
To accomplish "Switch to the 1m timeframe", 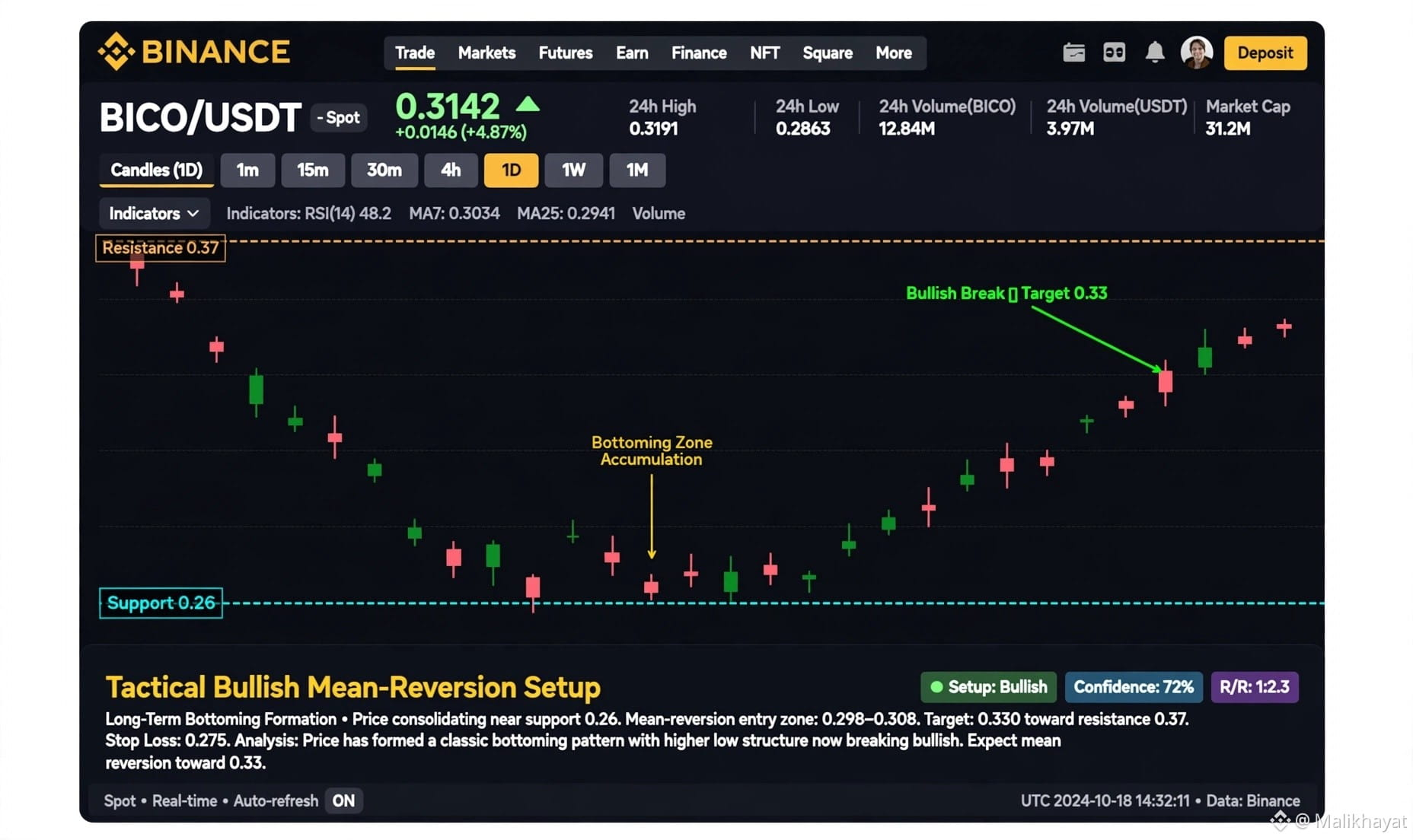I will (247, 170).
